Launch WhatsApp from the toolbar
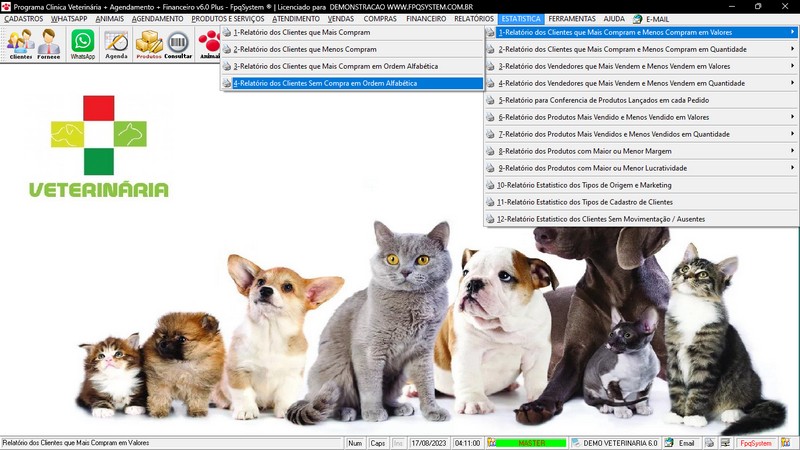The image size is (800, 450). (83, 44)
